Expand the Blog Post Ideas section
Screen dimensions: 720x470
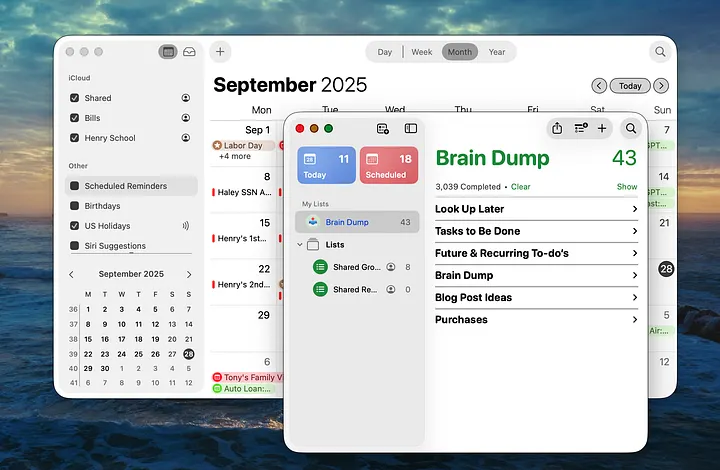tap(634, 297)
